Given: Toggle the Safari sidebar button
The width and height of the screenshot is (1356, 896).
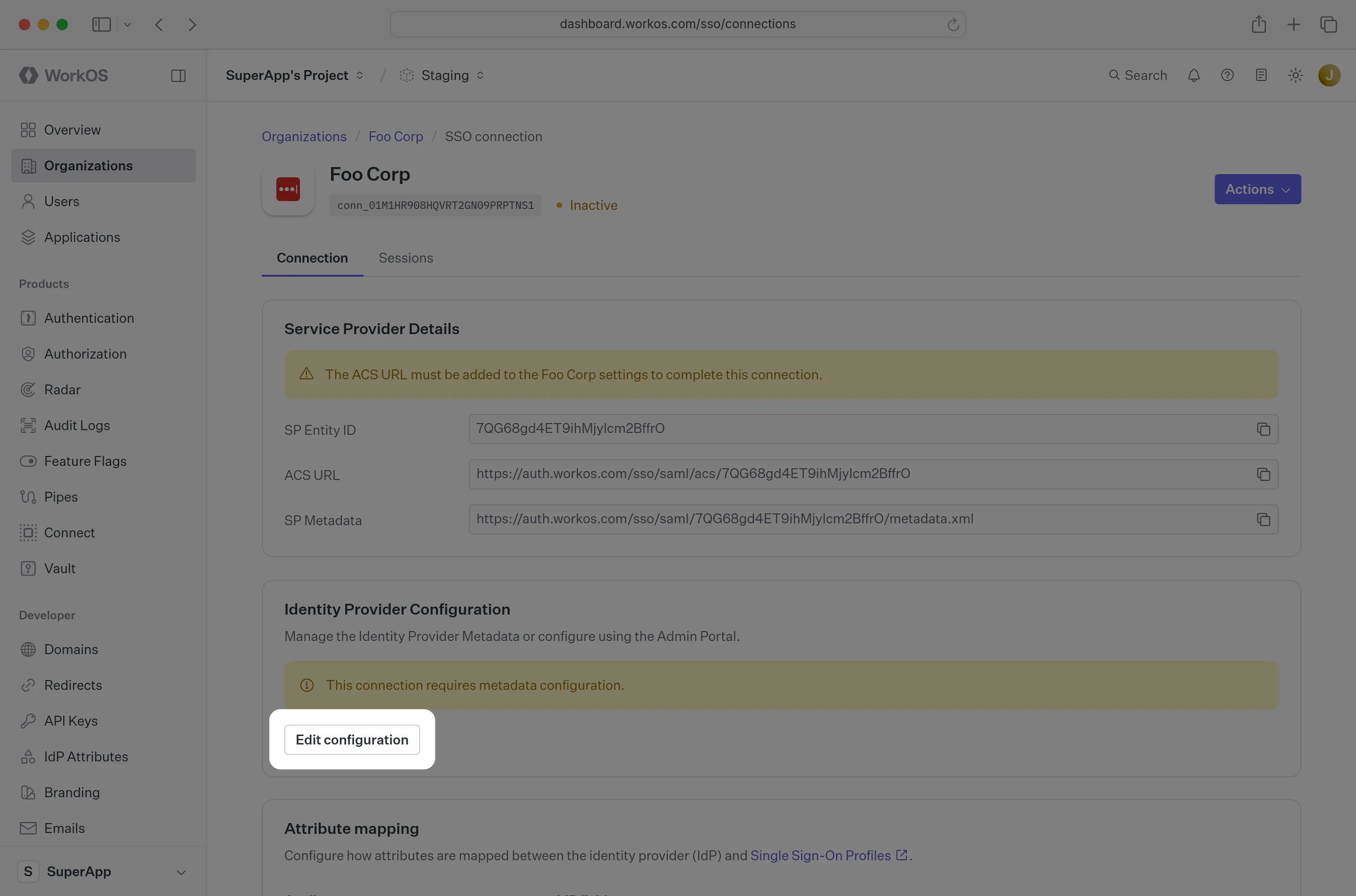Looking at the screenshot, I should click(102, 24).
